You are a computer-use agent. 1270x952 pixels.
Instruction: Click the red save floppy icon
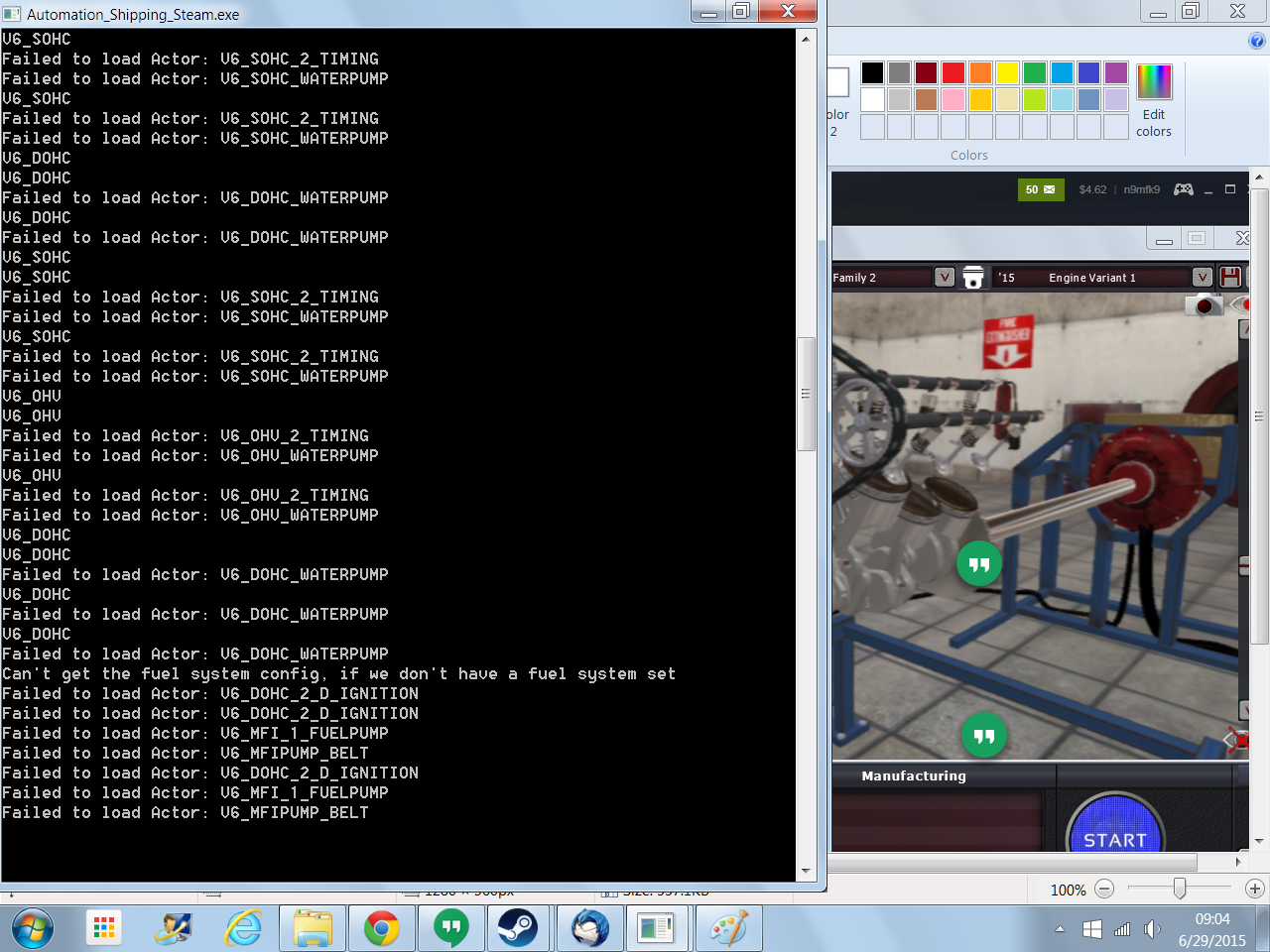1230,277
